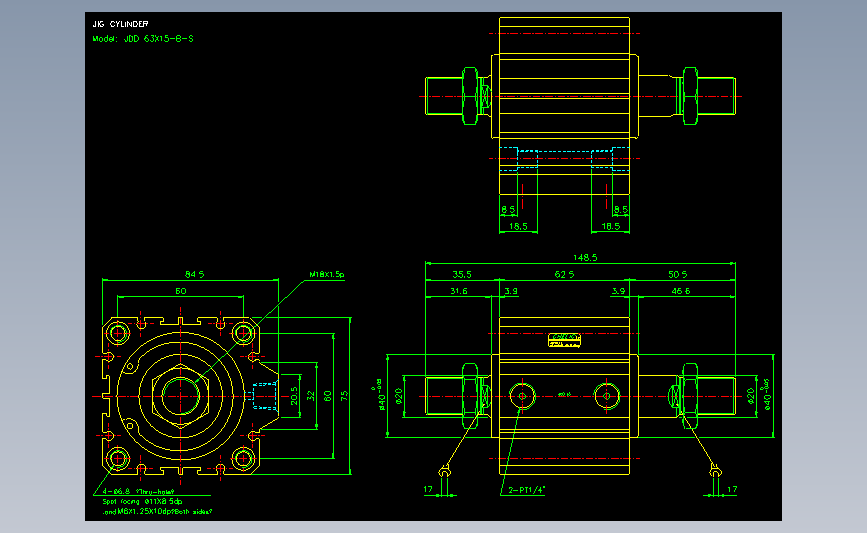Screen dimensions: 867x533
Task: Select the M8X1.25X10dp both sides note
Action: coord(157,512)
